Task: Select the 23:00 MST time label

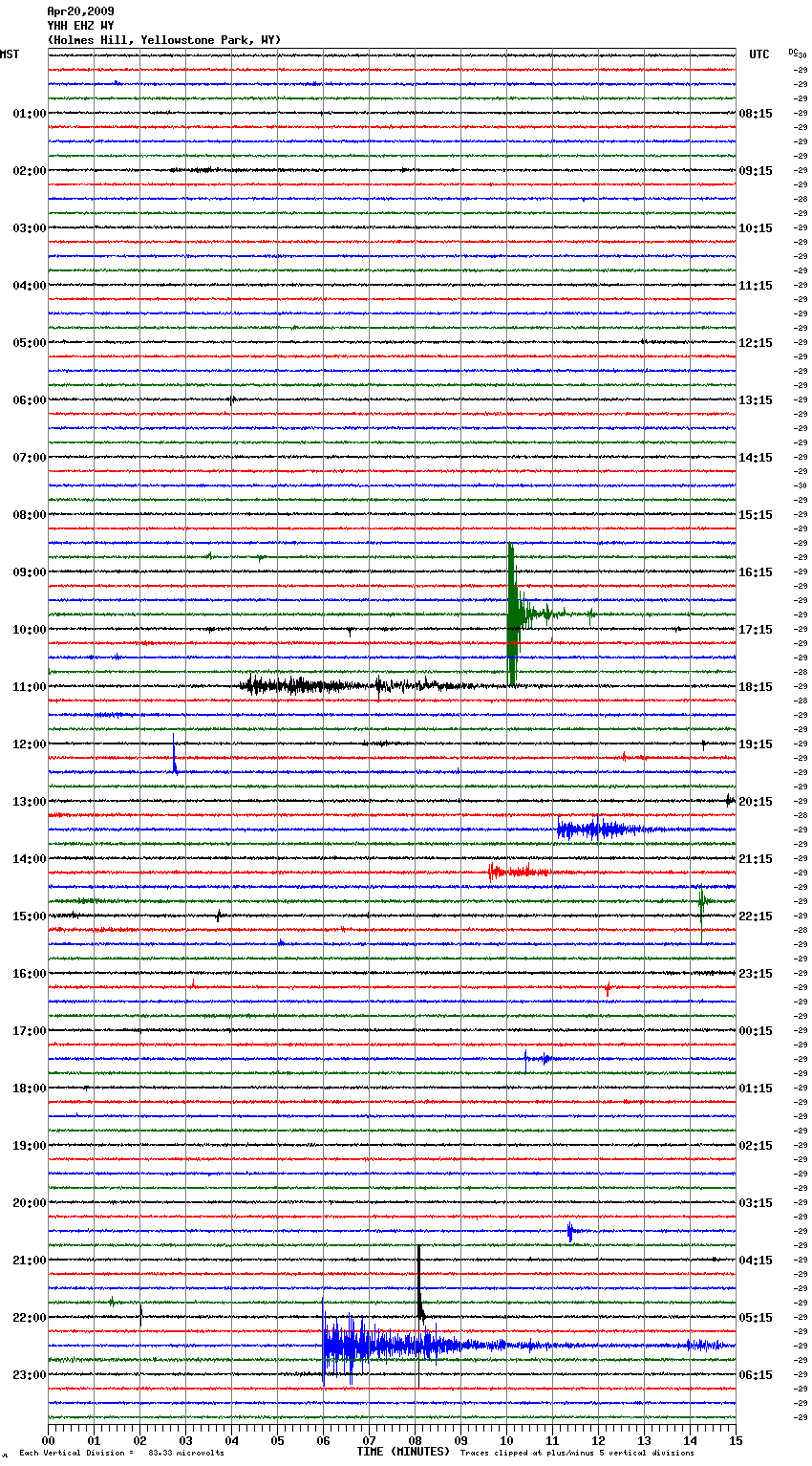Action: (30, 1375)
